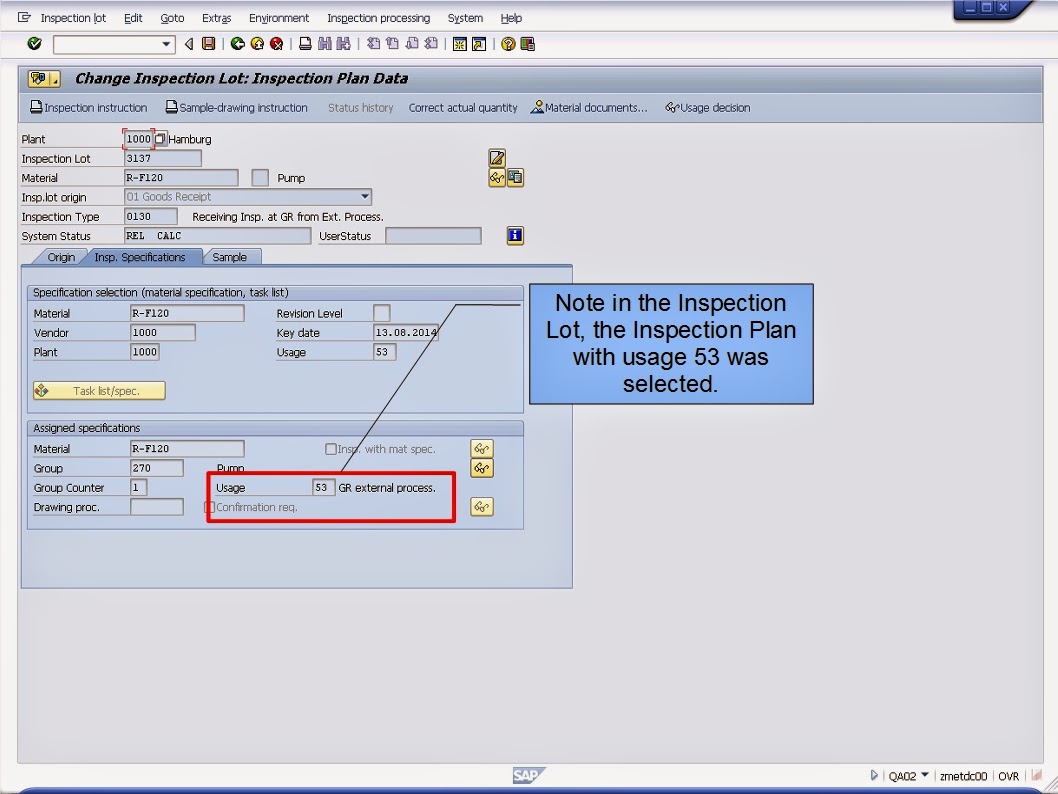Switch to the Sample tab
The image size is (1058, 794).
tap(231, 256)
